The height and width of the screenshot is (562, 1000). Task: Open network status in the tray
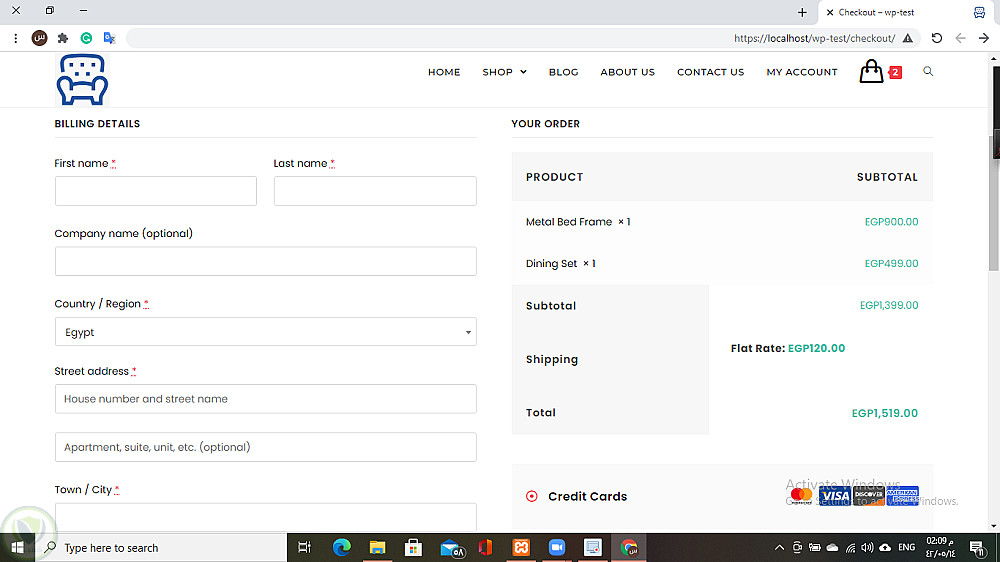850,547
